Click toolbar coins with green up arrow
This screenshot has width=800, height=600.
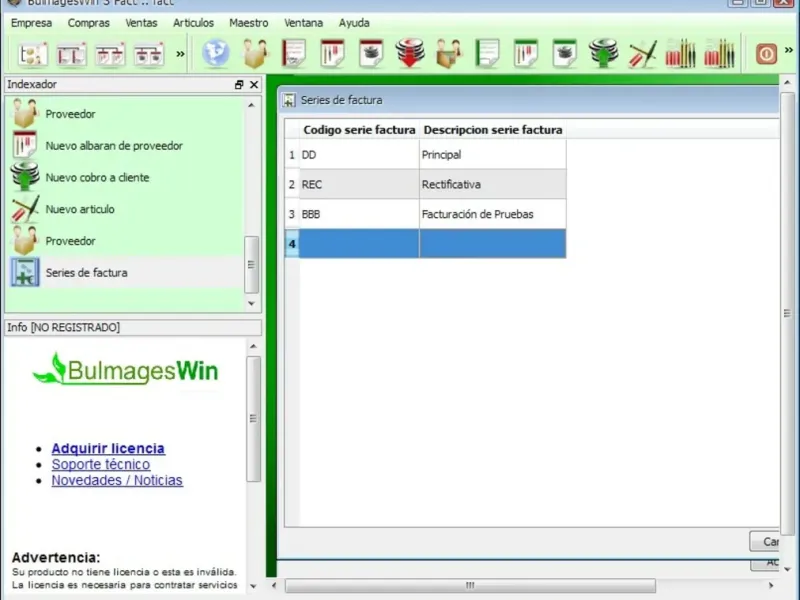[604, 54]
